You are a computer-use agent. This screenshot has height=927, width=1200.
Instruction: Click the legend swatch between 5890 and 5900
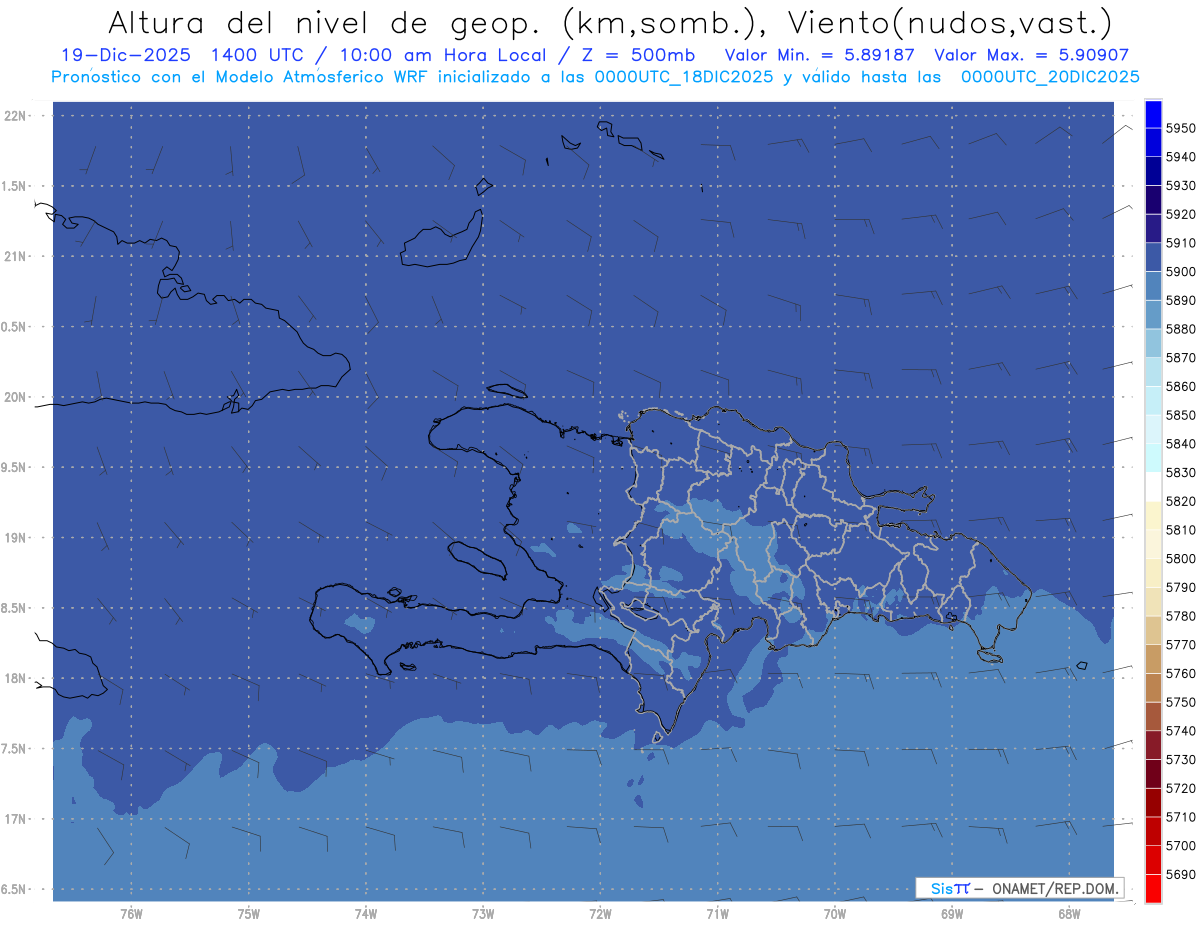point(1153,286)
